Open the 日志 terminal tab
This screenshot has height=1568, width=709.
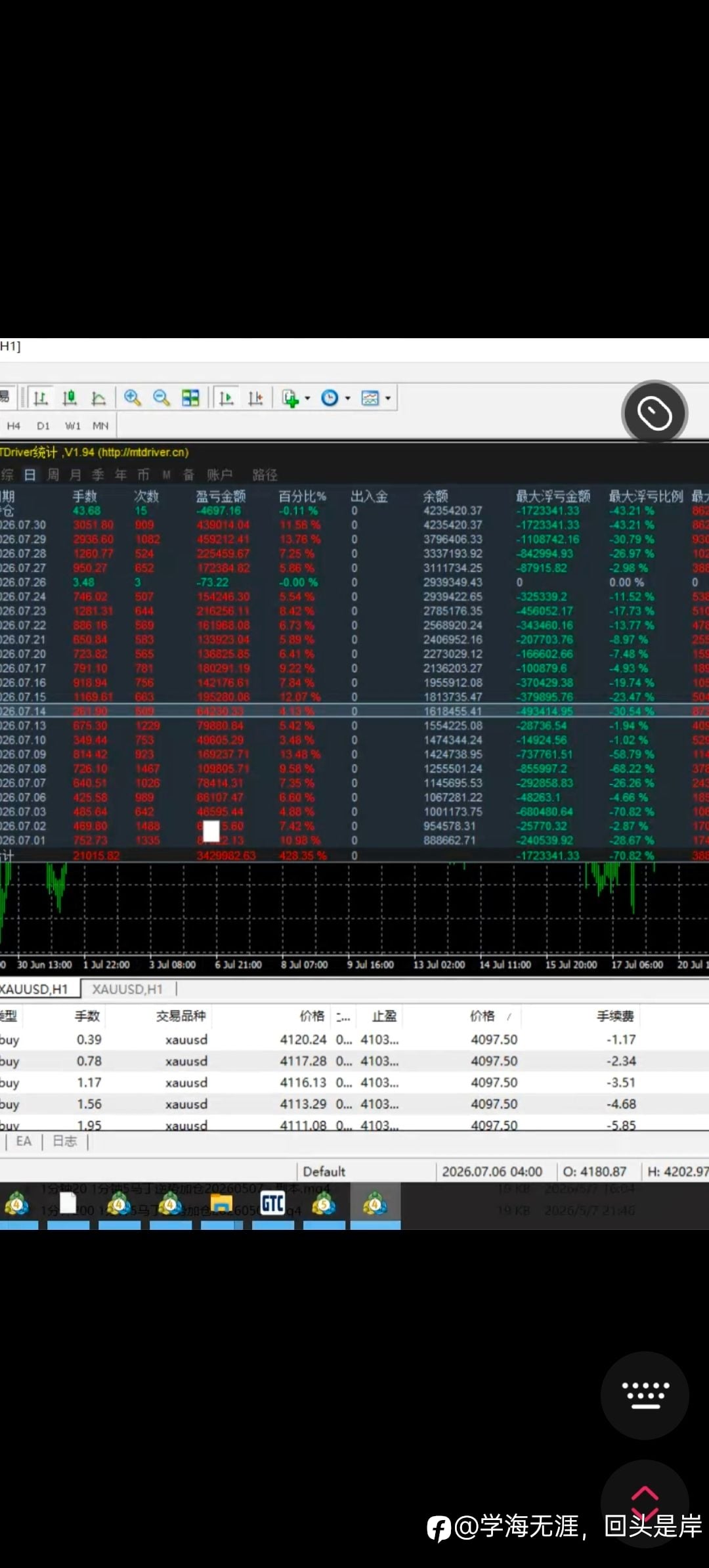coord(65,1141)
